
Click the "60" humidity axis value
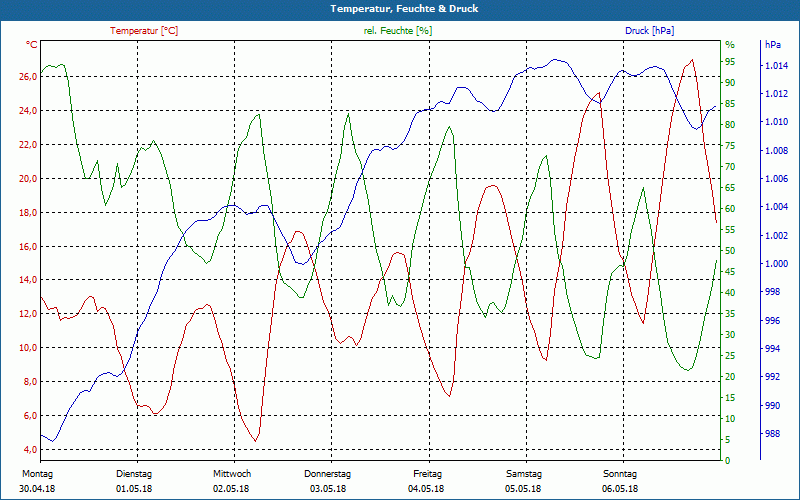pos(730,209)
